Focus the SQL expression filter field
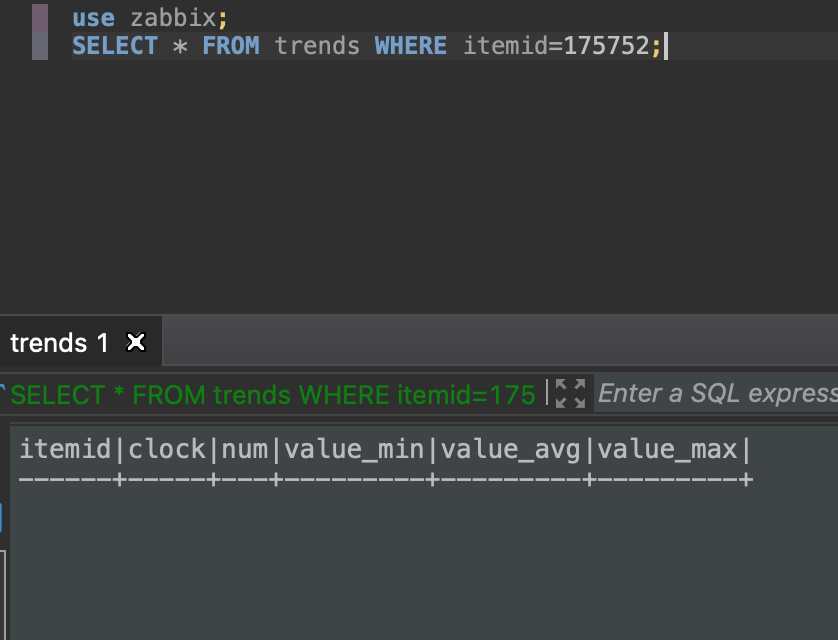The width and height of the screenshot is (838, 640). [716, 393]
